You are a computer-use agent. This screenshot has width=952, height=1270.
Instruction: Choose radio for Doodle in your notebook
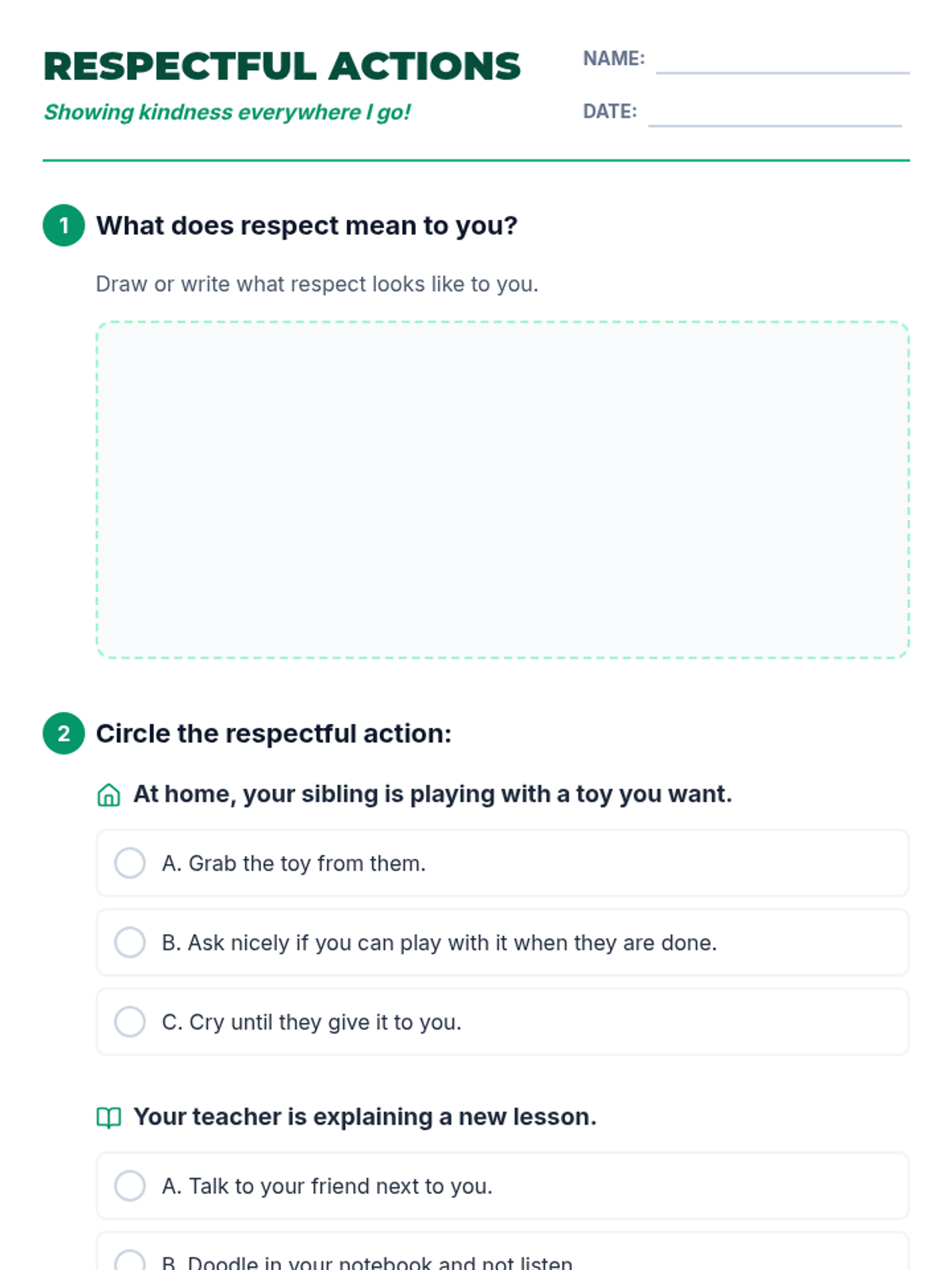pyautogui.click(x=130, y=1260)
